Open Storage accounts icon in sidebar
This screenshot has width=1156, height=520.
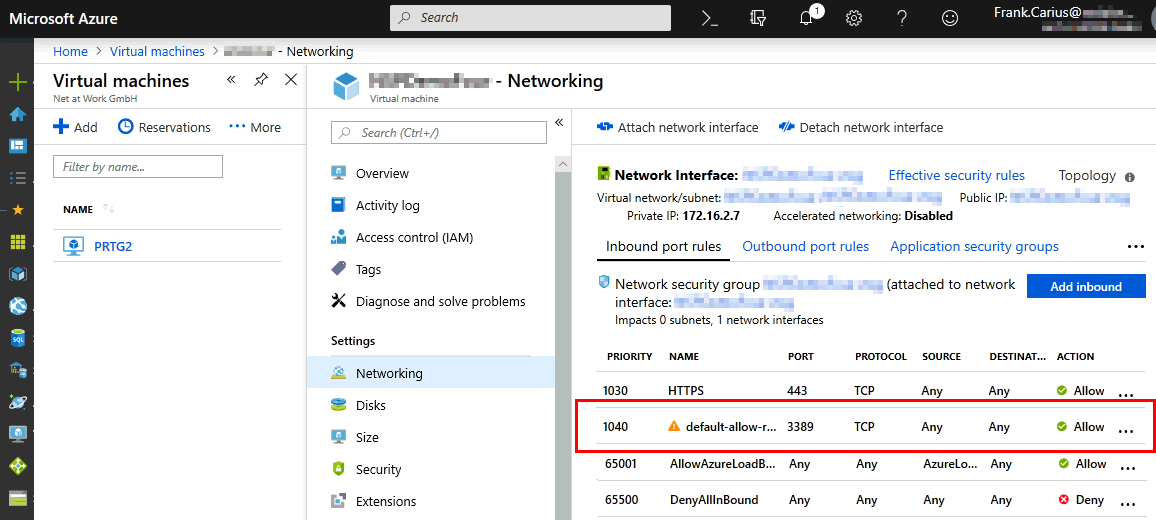tap(17, 498)
